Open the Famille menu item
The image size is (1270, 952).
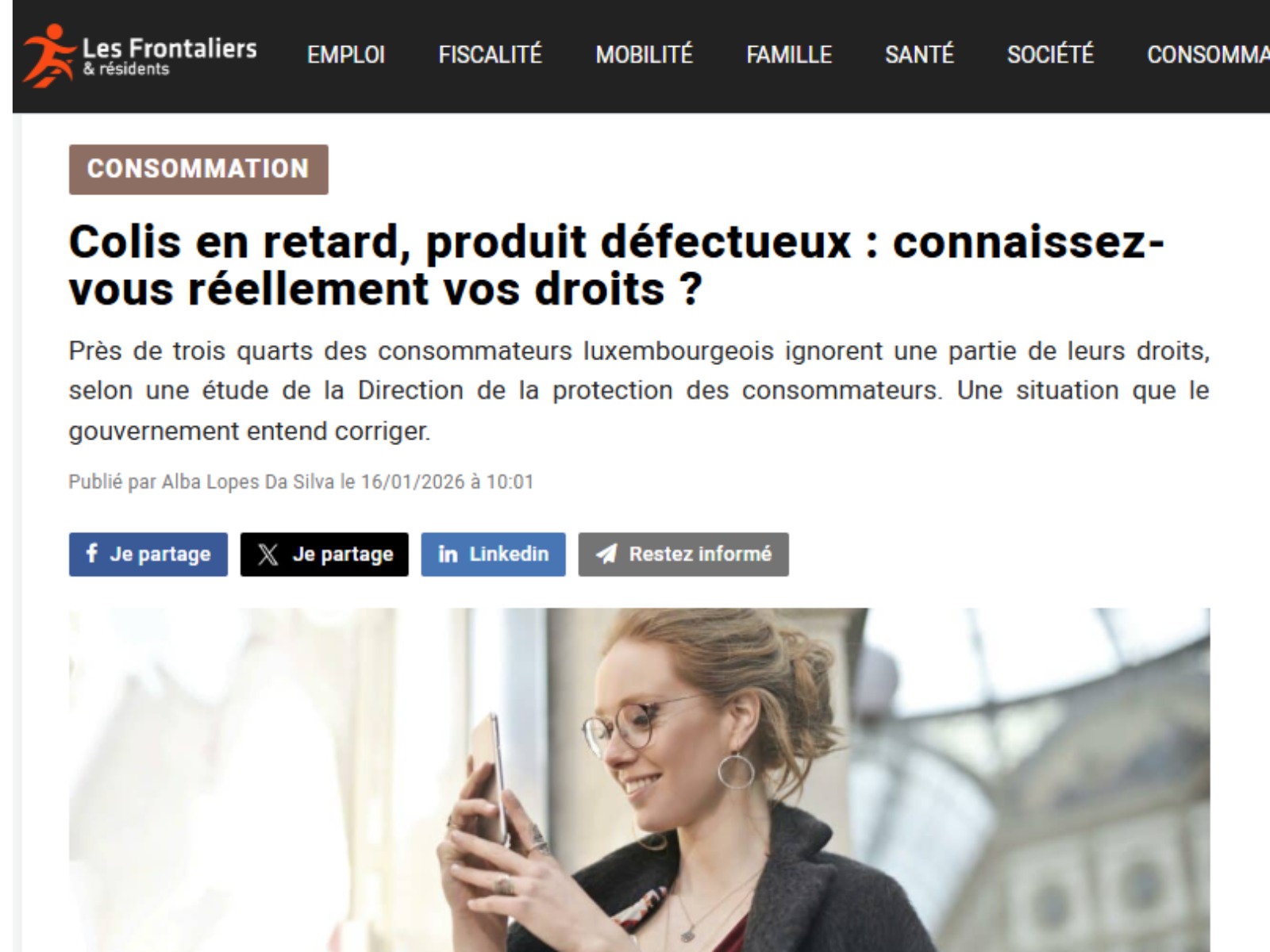click(789, 55)
